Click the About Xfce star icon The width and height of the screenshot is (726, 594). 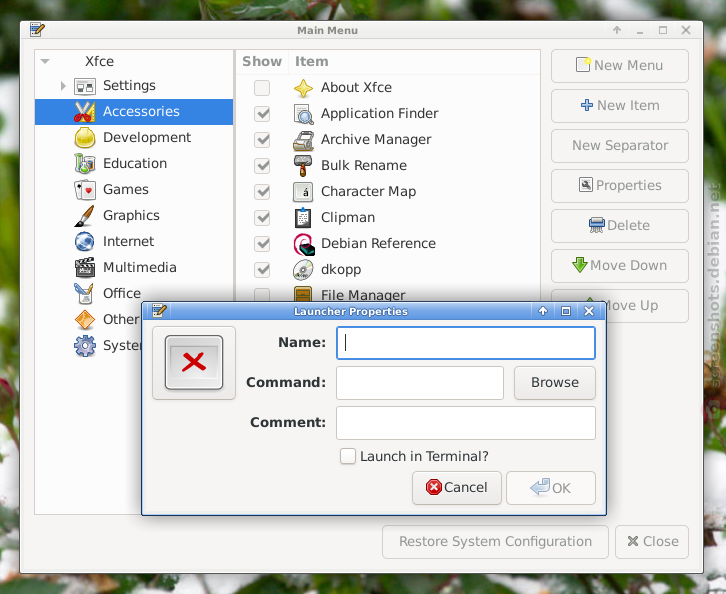[303, 88]
